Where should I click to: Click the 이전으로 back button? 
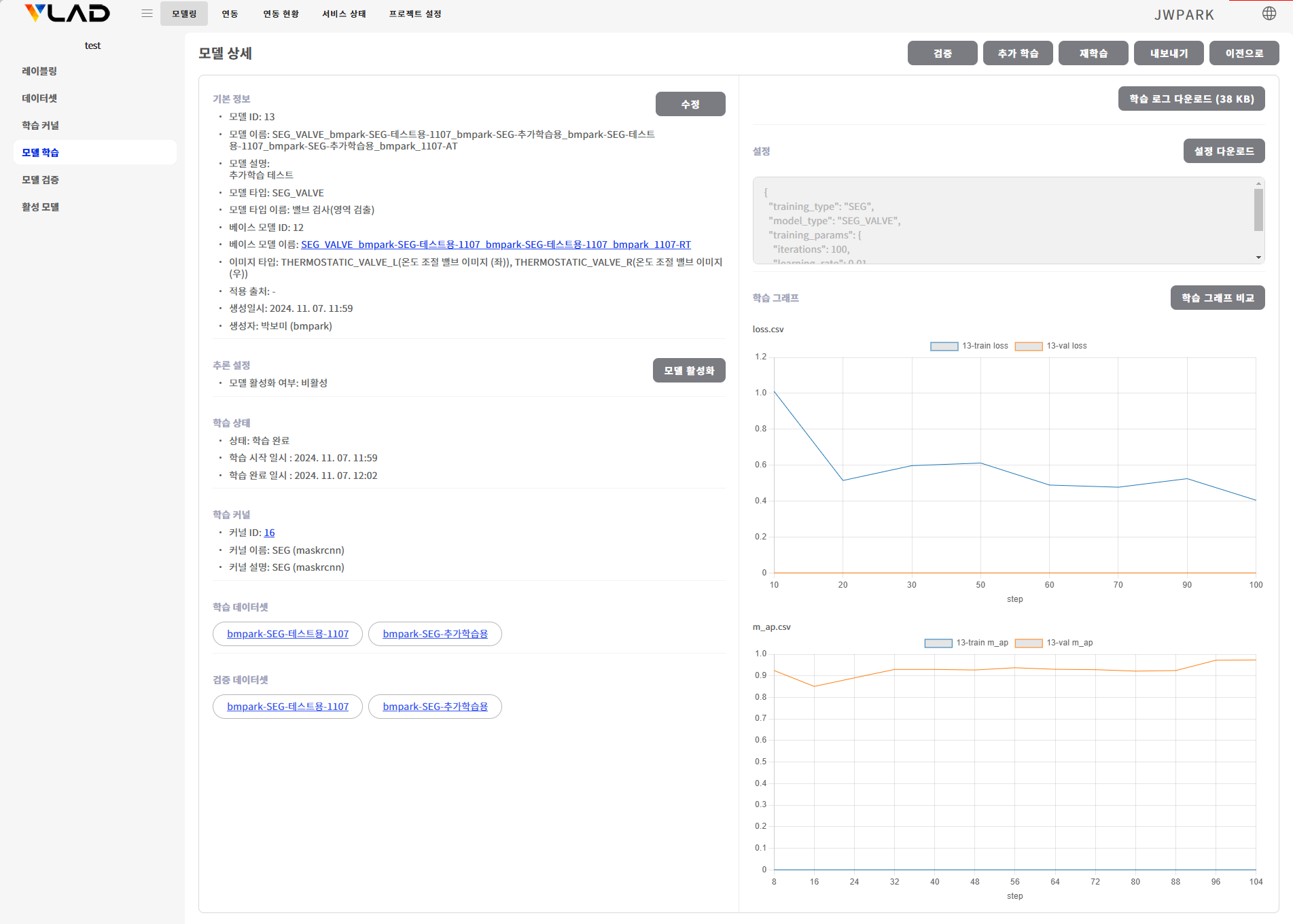click(1244, 53)
